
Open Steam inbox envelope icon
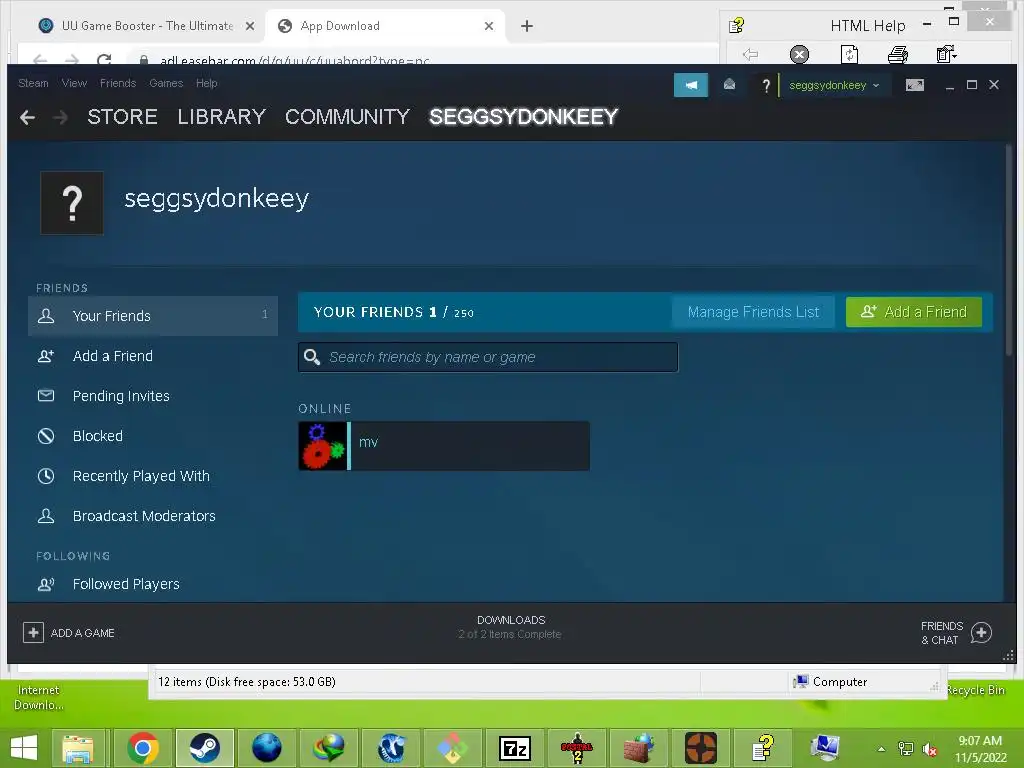coord(729,85)
